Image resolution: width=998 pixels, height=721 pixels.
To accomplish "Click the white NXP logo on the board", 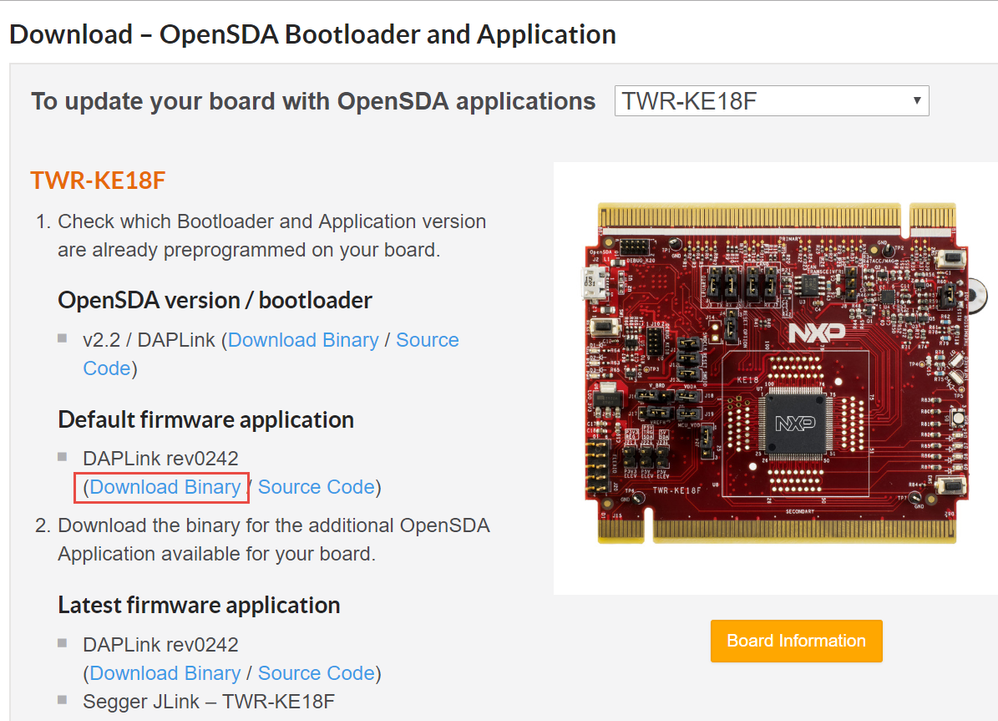I will pyautogui.click(x=817, y=332).
